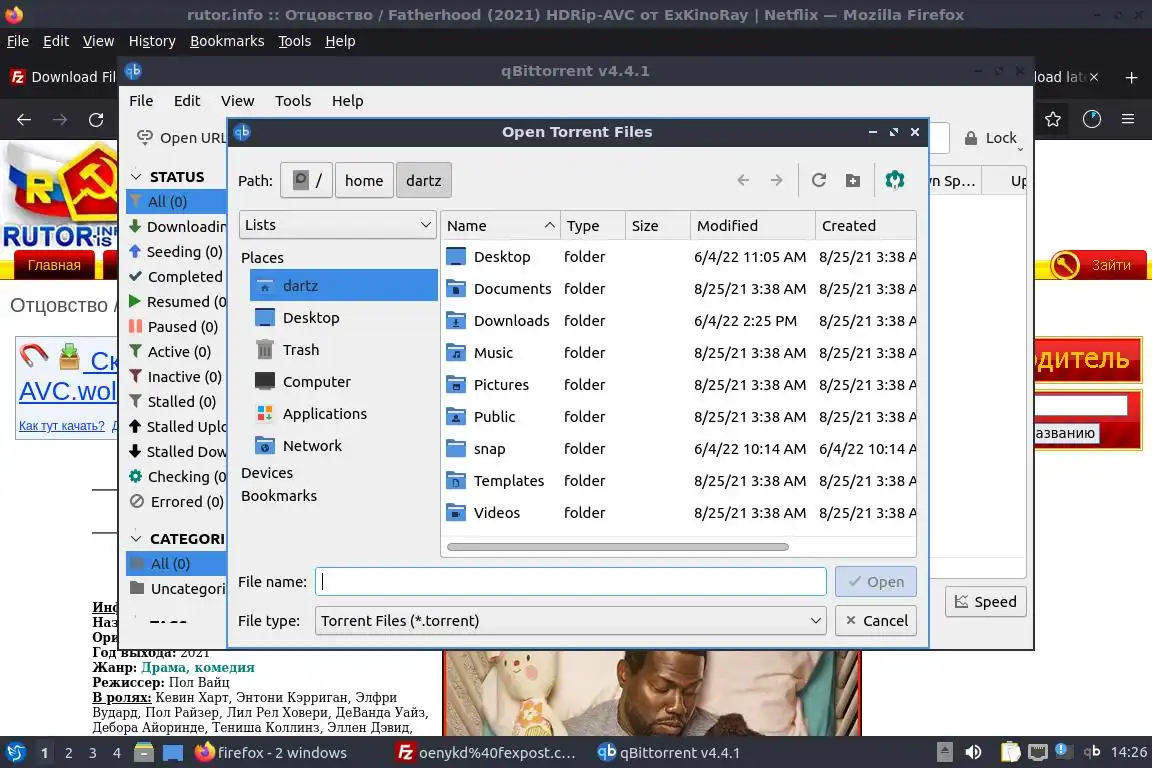
Task: Go forward in file dialog history
Action: 777,180
